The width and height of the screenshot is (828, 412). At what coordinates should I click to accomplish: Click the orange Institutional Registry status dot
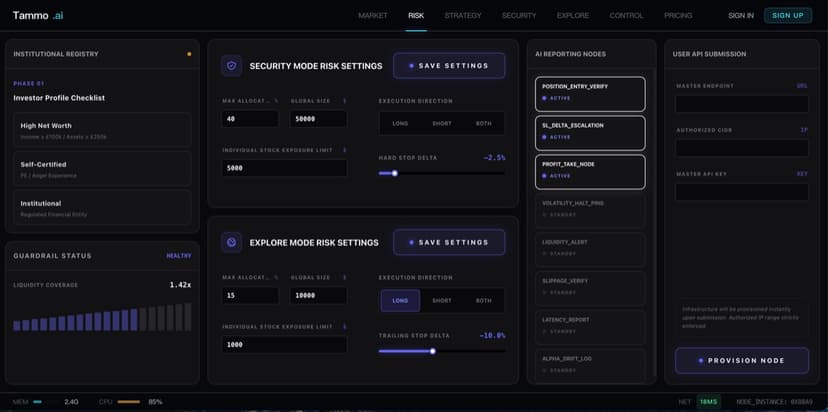coord(189,54)
